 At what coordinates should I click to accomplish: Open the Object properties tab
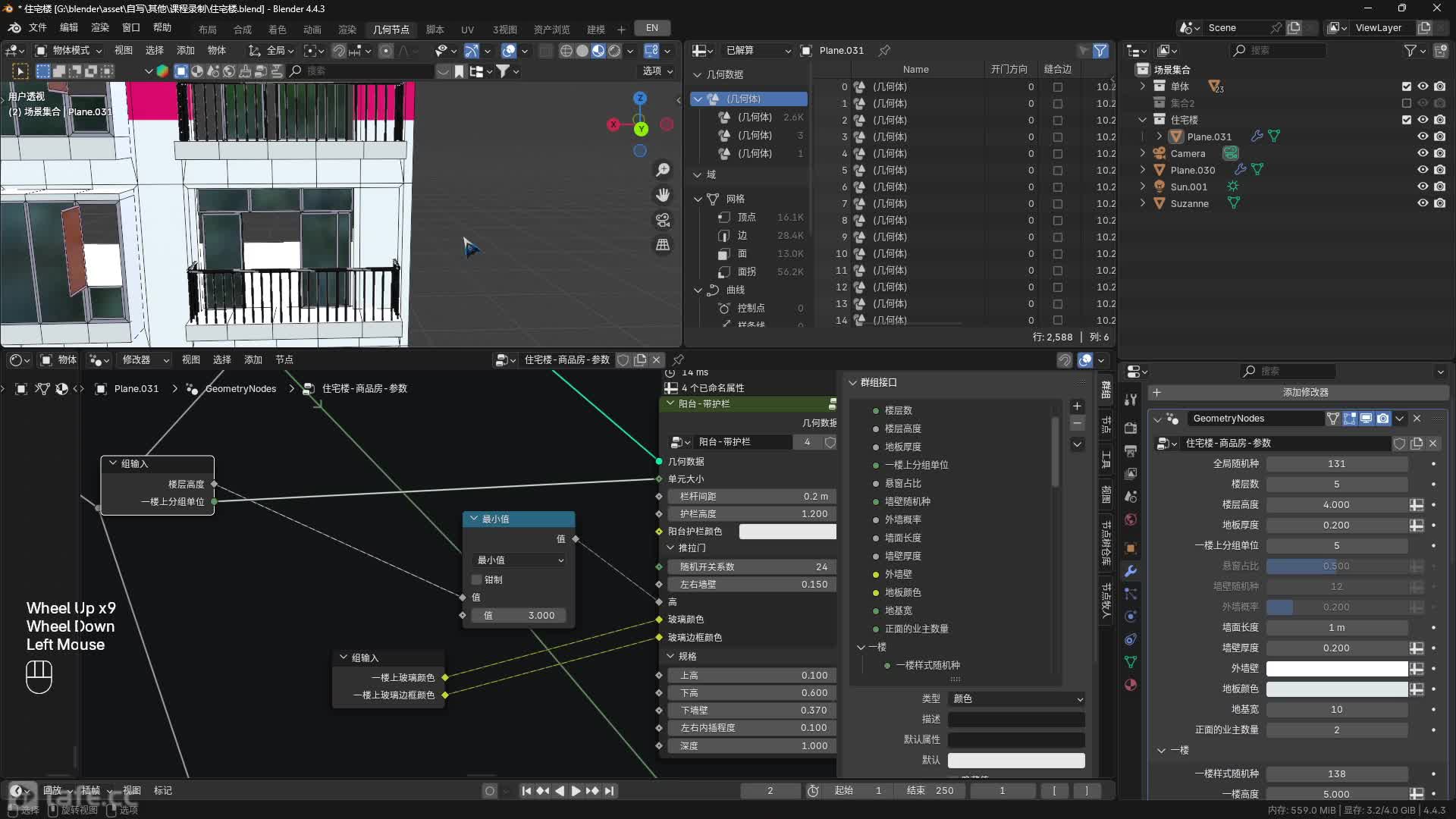click(x=1131, y=548)
